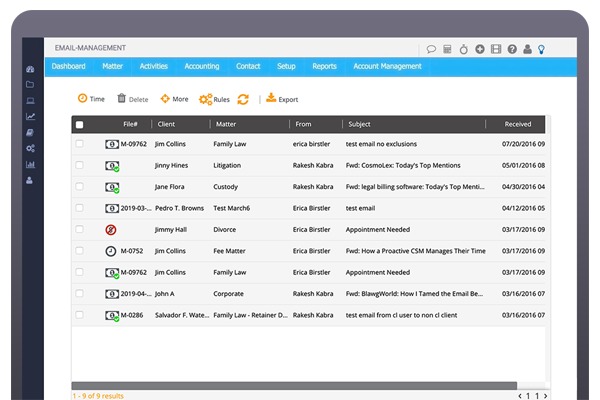The height and width of the screenshot is (400, 600).
Task: Open the Dashboard menu
Action: (68, 66)
